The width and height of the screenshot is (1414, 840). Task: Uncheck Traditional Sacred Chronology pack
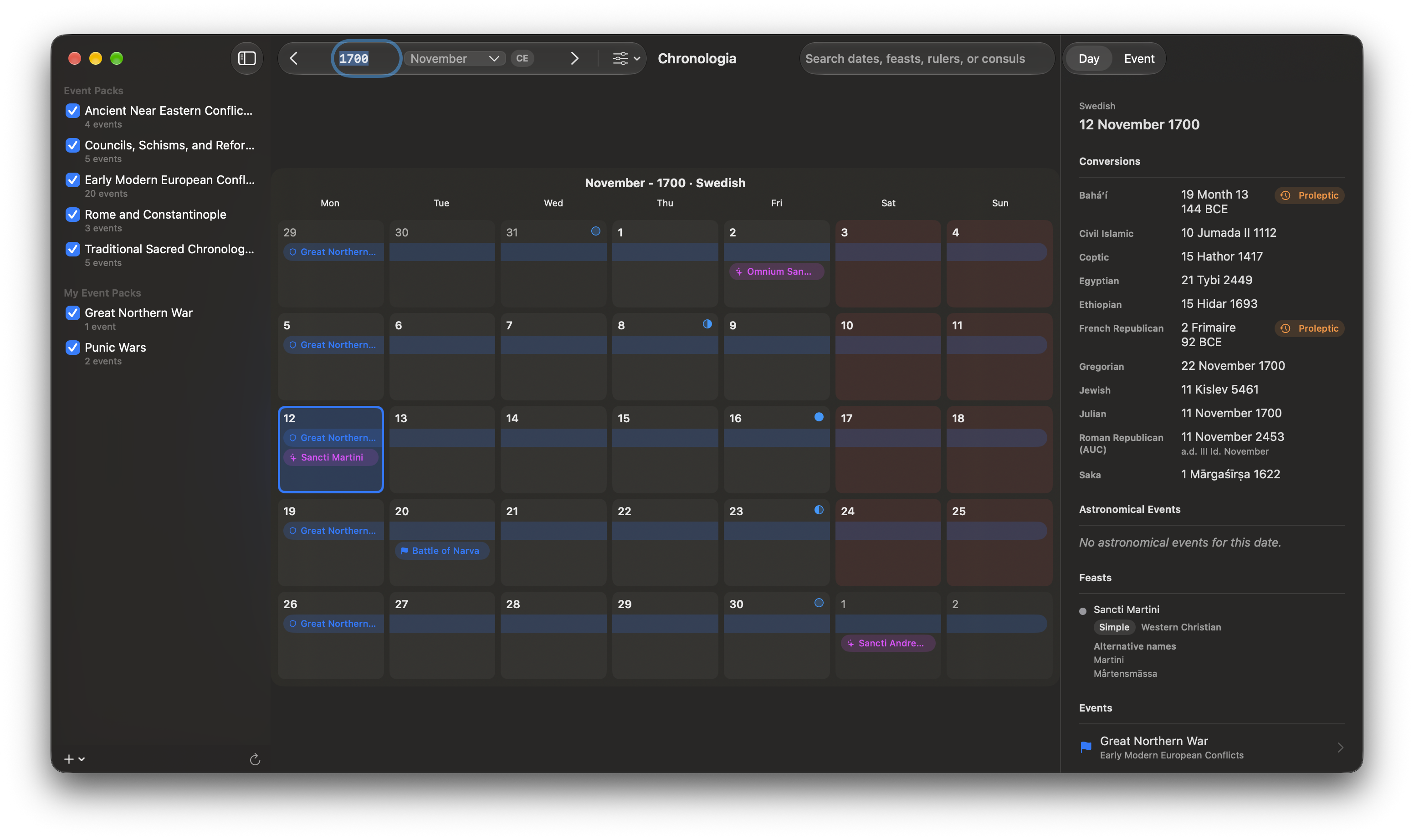click(x=72, y=249)
